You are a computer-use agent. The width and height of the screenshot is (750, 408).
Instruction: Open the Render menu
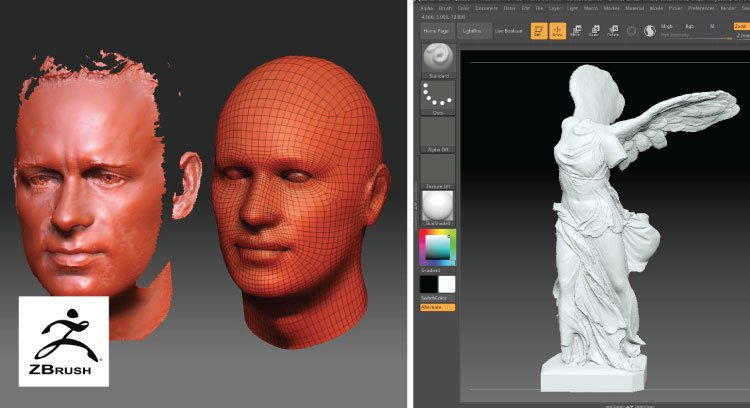(728, 8)
